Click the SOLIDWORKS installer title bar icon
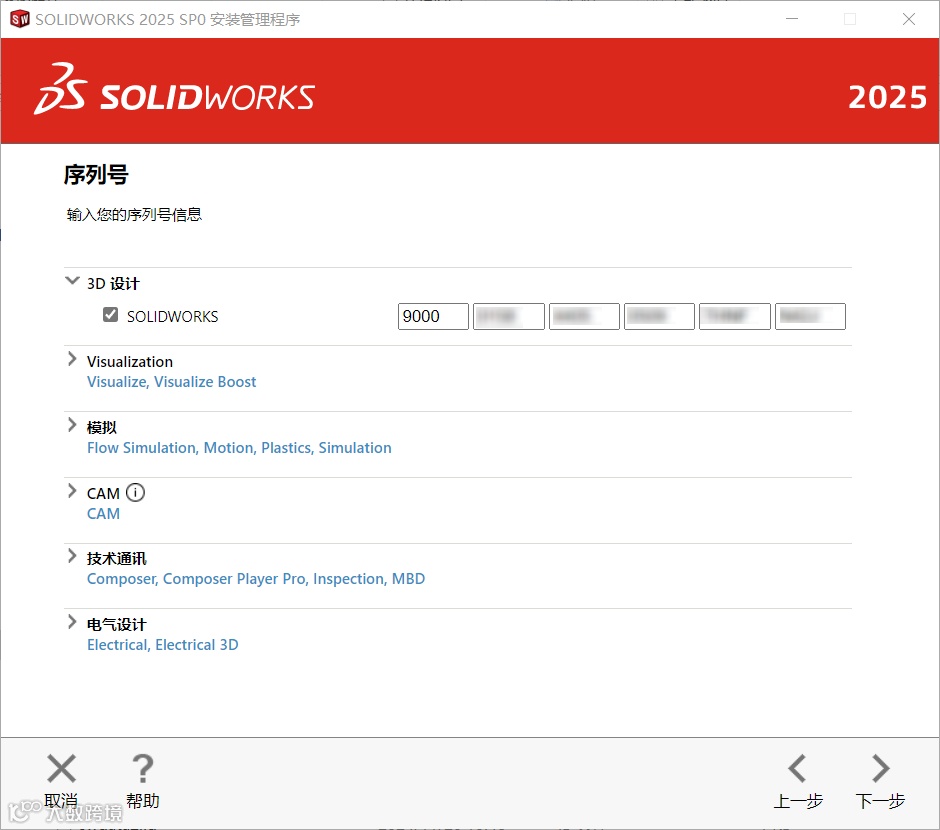Viewport: 940px width, 830px height. [x=20, y=19]
